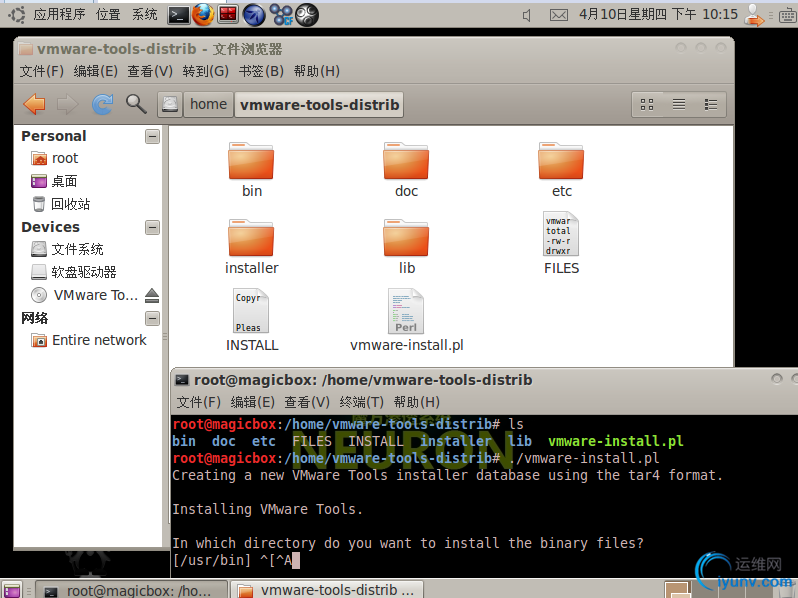Click the show desktop taskbar button
This screenshot has height=598, width=798.
tap(12, 590)
